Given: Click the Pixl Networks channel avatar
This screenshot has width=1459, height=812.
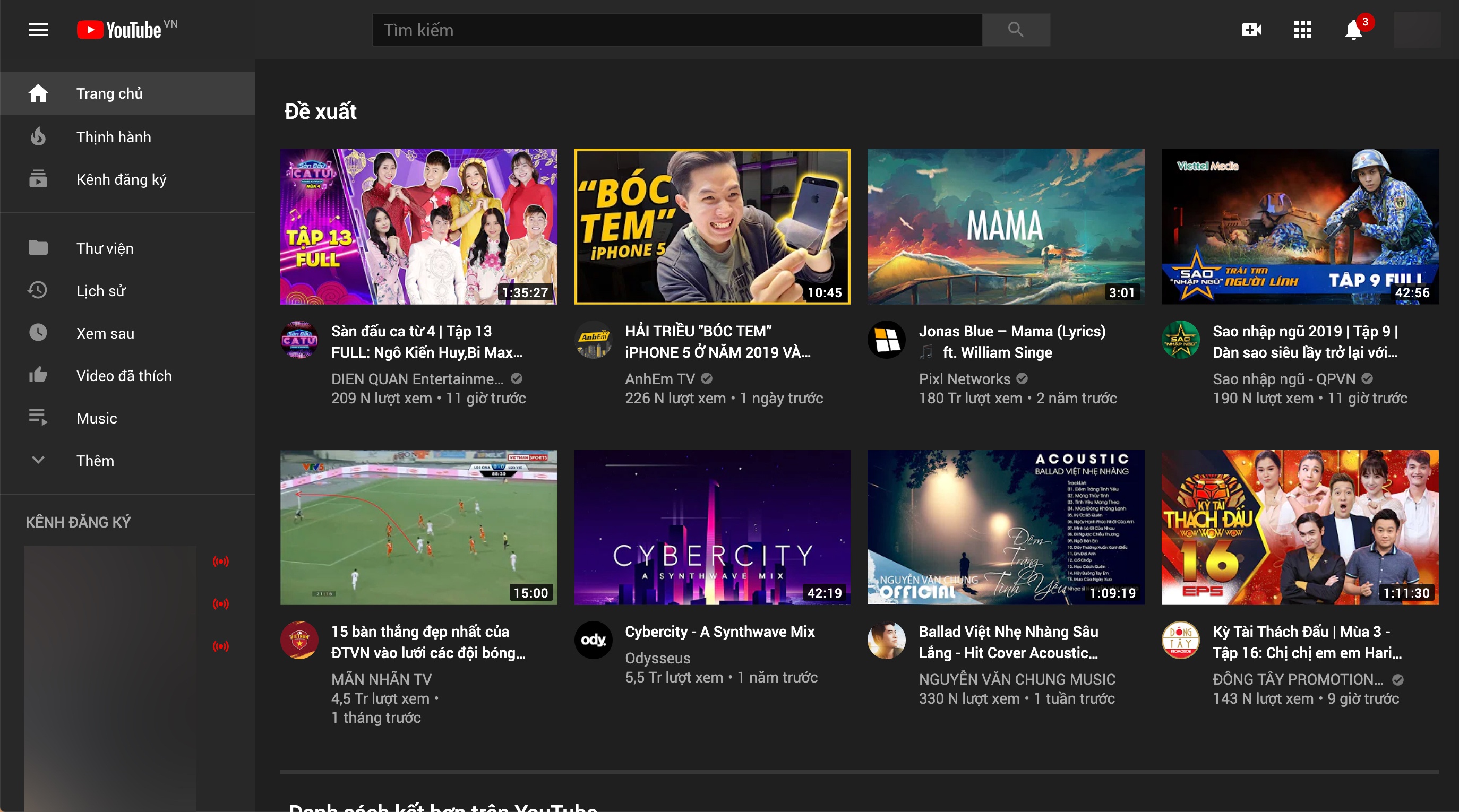Looking at the screenshot, I should click(x=886, y=340).
